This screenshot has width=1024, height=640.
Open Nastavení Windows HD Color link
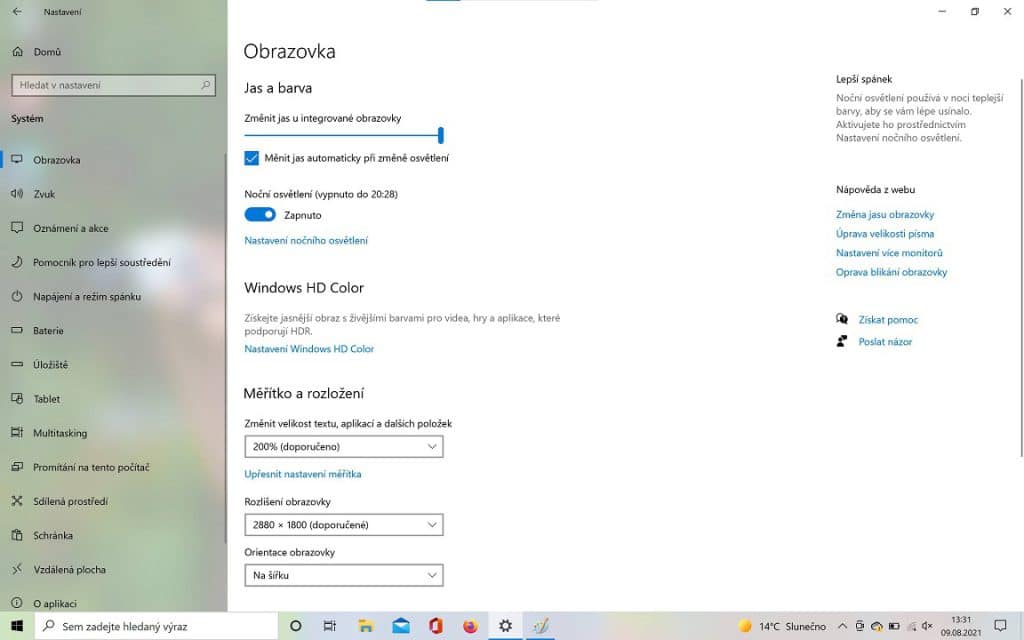pyautogui.click(x=309, y=349)
